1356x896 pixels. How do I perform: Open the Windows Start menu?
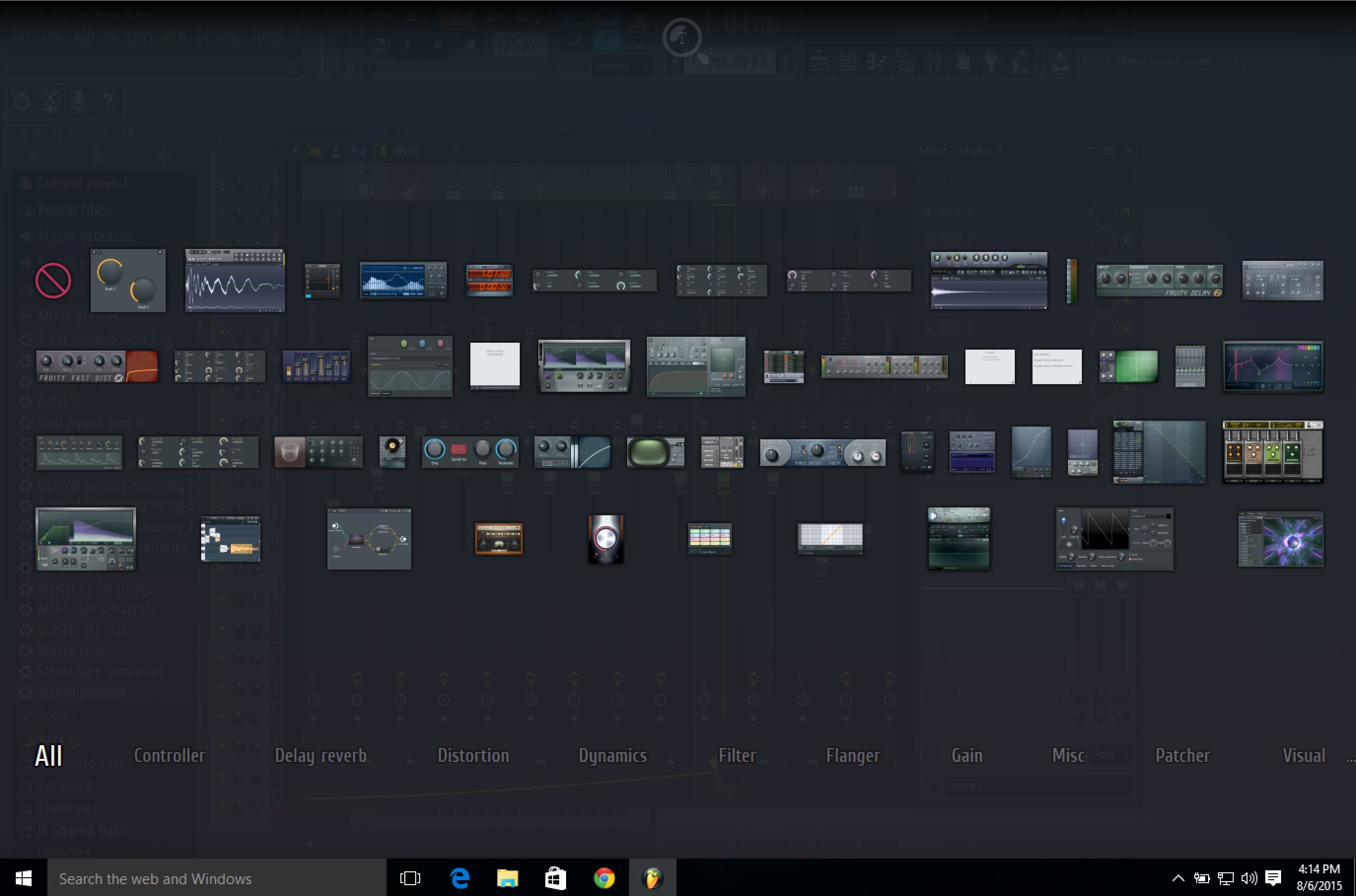click(24, 878)
